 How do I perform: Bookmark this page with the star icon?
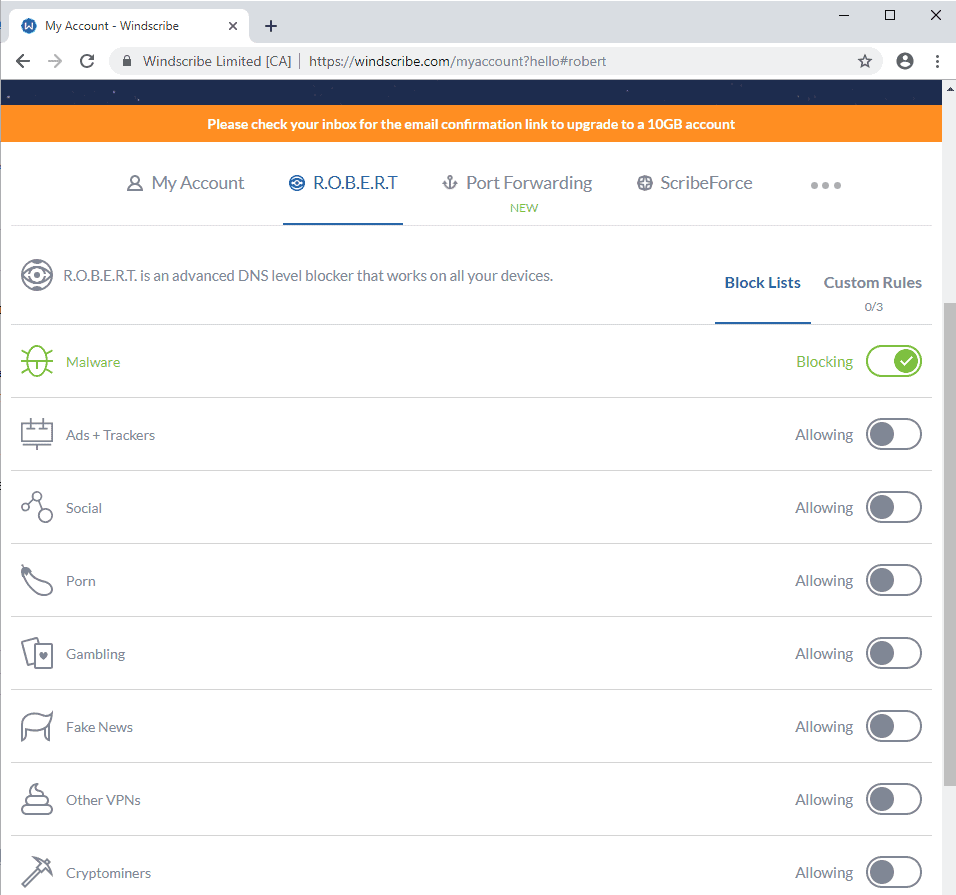(865, 61)
